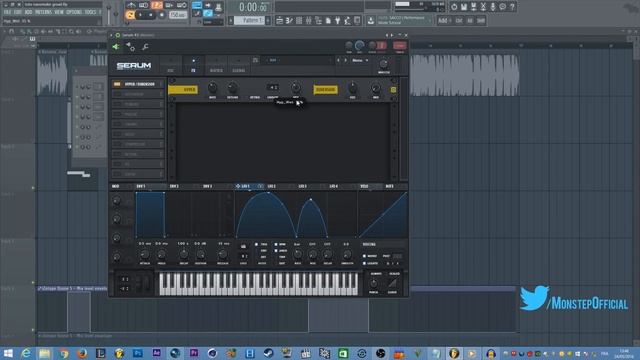Open the playlist view from shortcut icons
This screenshot has height=360, width=640.
tap(279, 20)
